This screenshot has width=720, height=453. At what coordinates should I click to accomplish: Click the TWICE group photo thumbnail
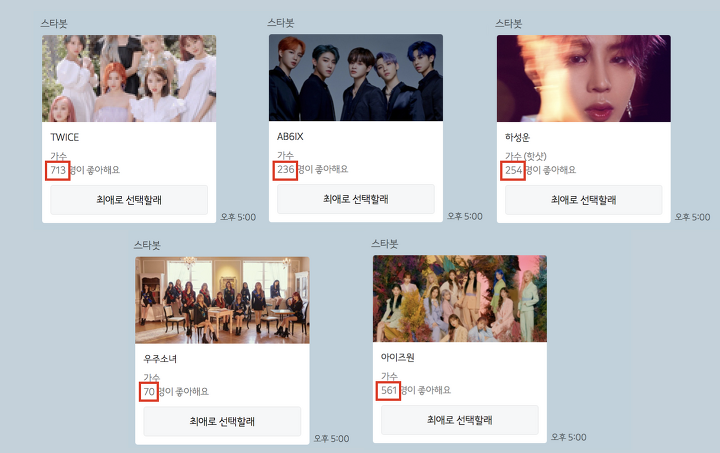(x=129, y=78)
